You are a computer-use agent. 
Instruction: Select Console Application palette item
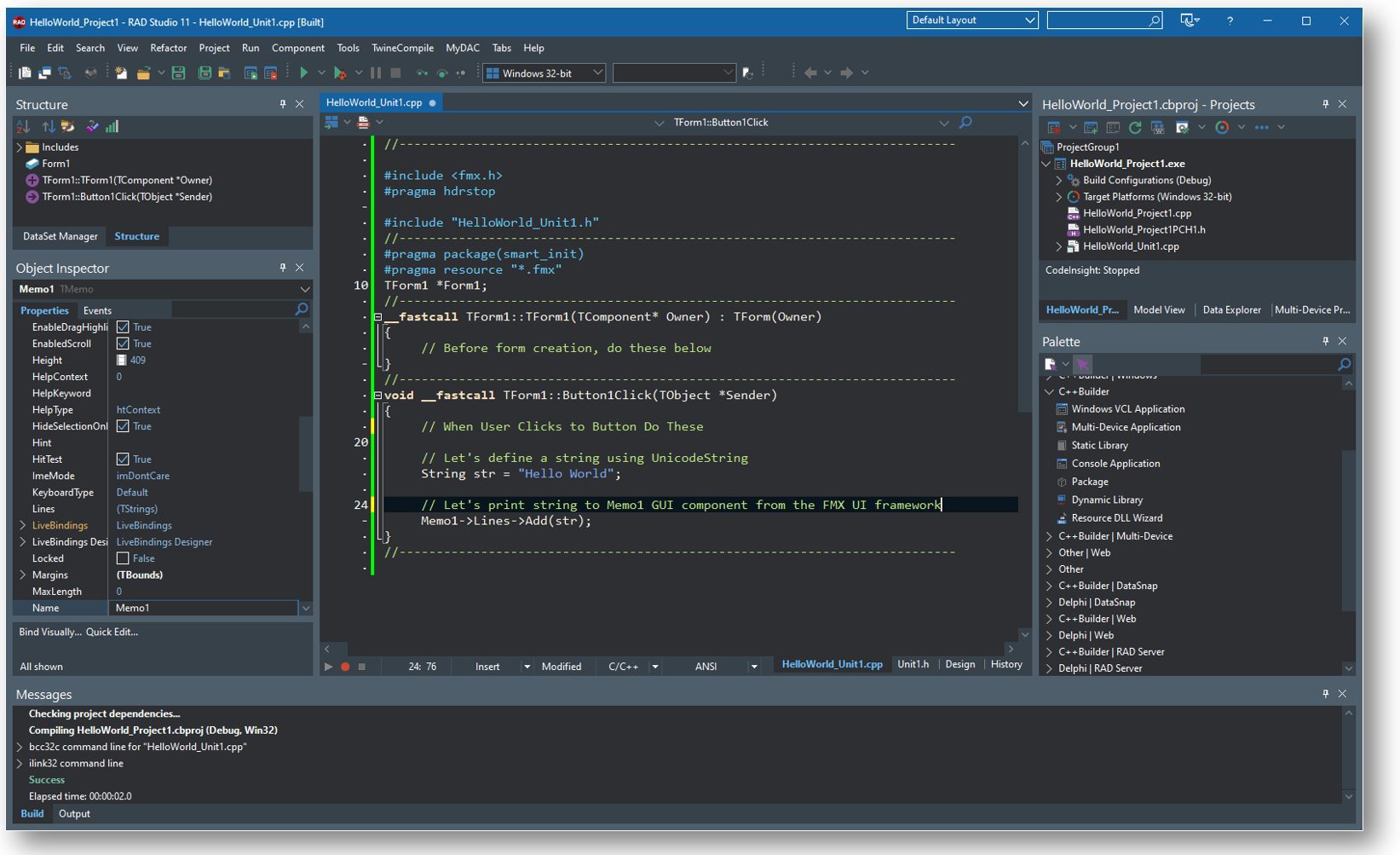[1115, 464]
